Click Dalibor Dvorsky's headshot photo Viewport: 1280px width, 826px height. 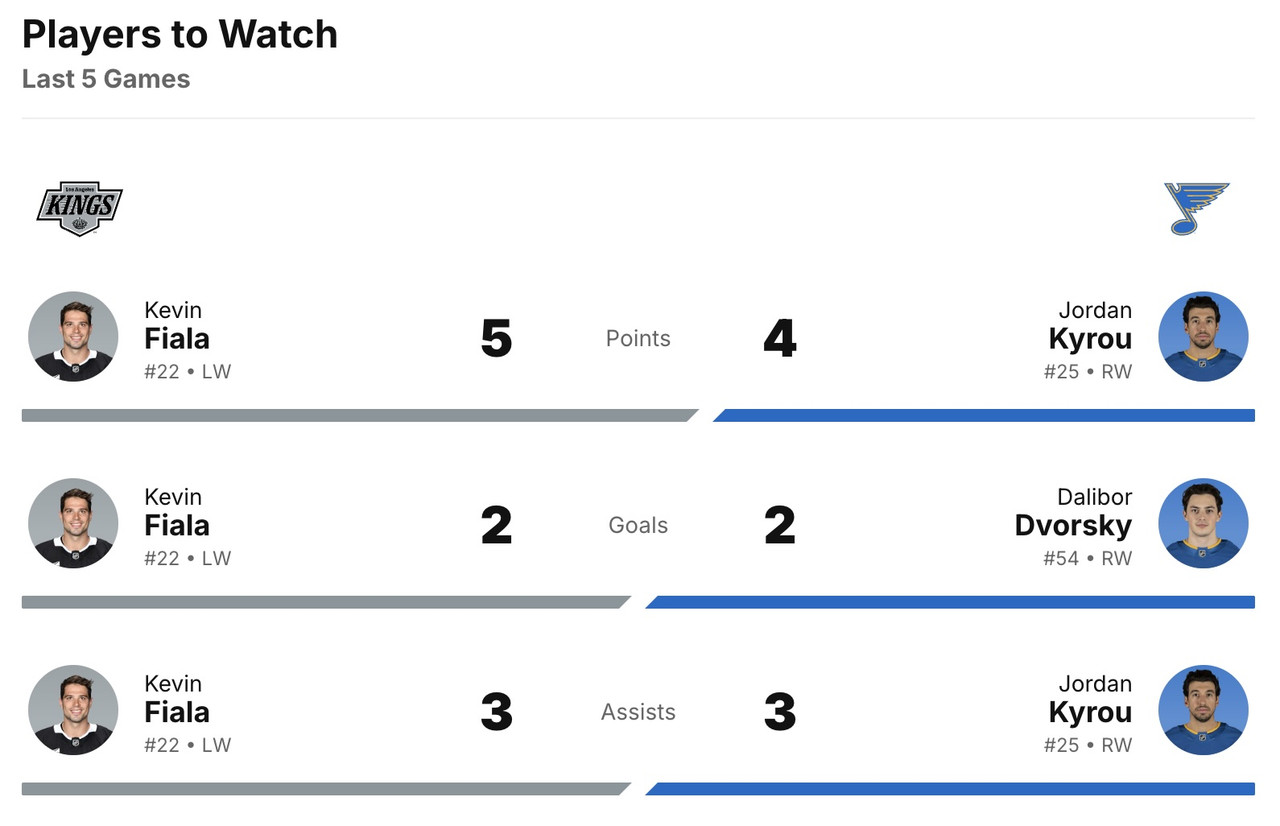coord(1203,524)
